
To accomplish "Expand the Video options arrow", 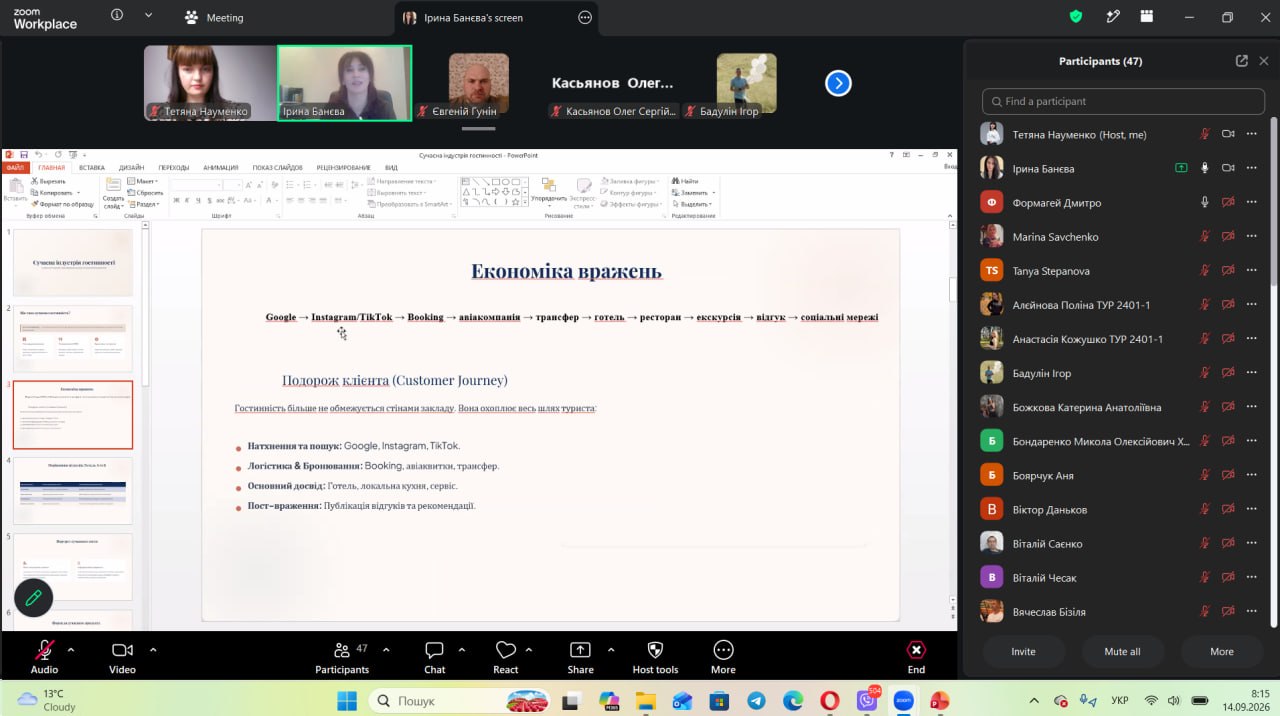I will pos(153,649).
